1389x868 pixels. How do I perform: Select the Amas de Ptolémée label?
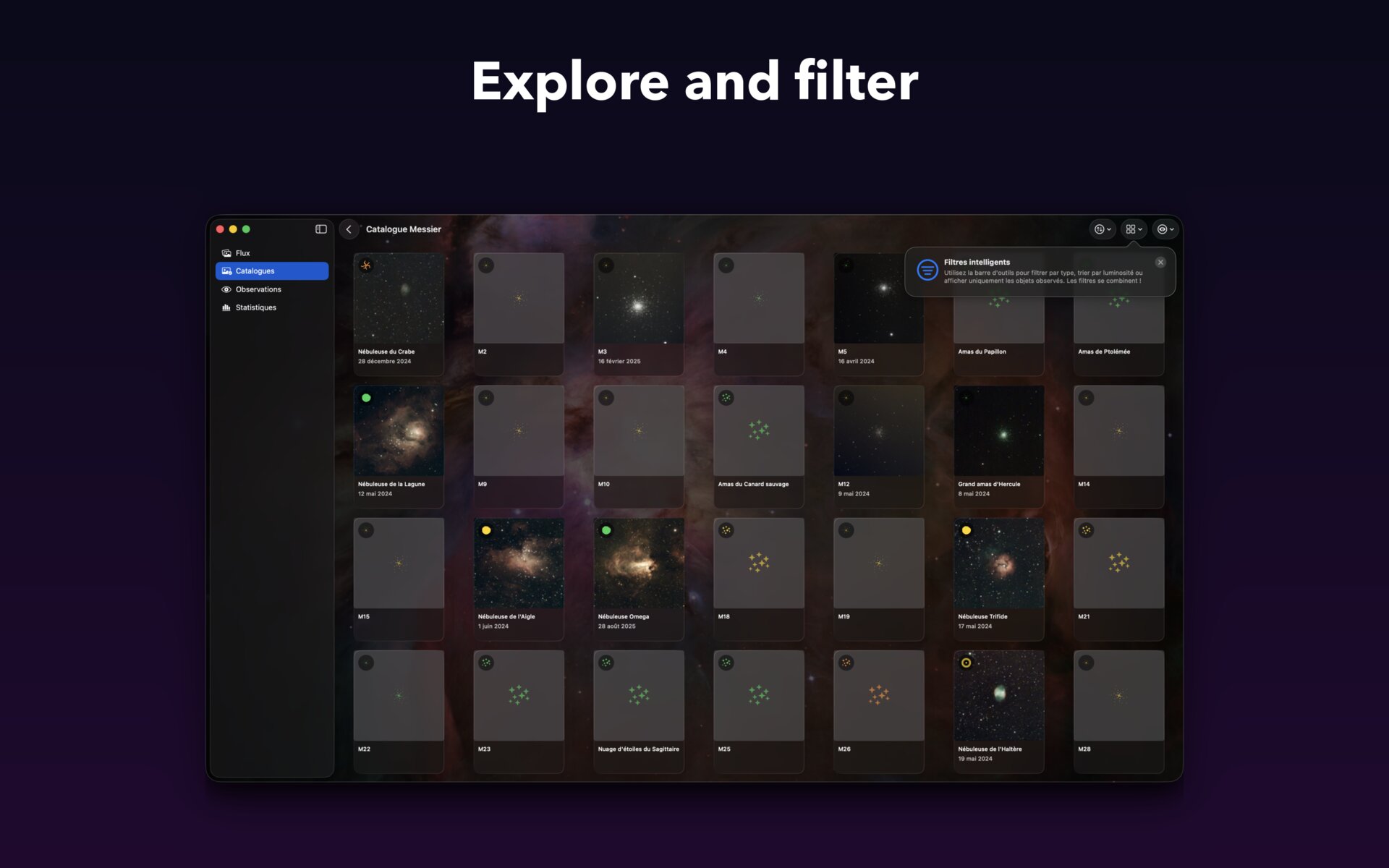click(x=1104, y=352)
